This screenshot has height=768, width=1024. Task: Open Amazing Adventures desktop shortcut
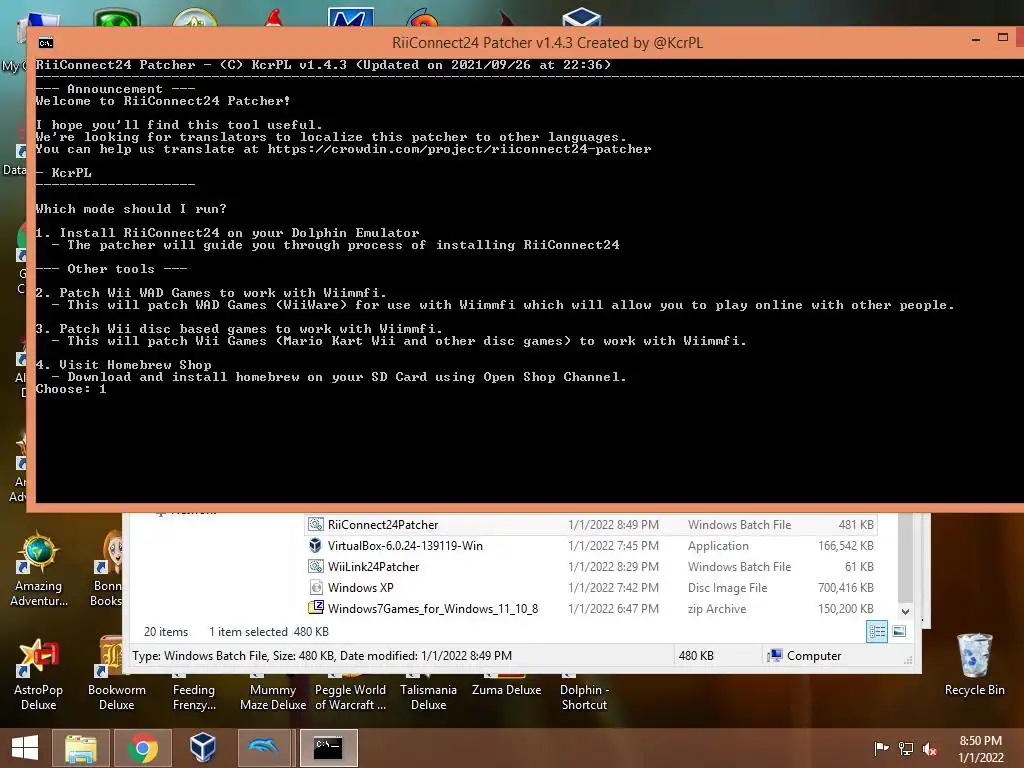click(39, 570)
